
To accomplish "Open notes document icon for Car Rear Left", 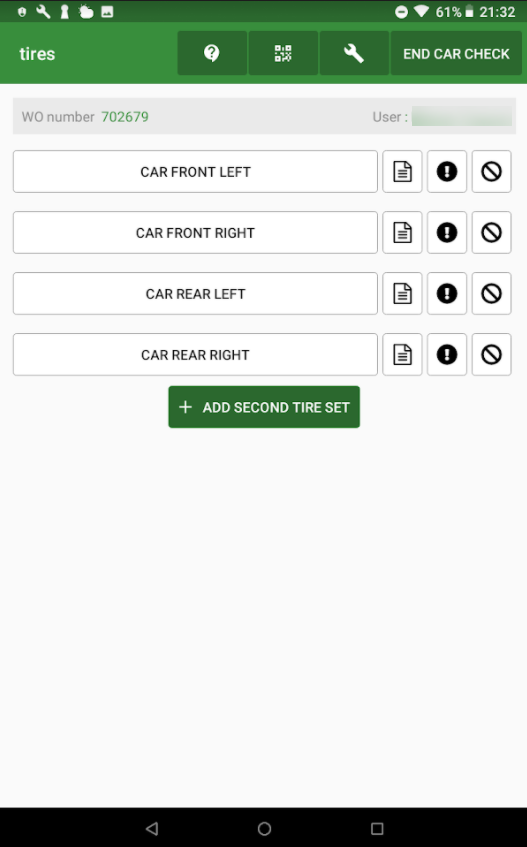I will [402, 294].
